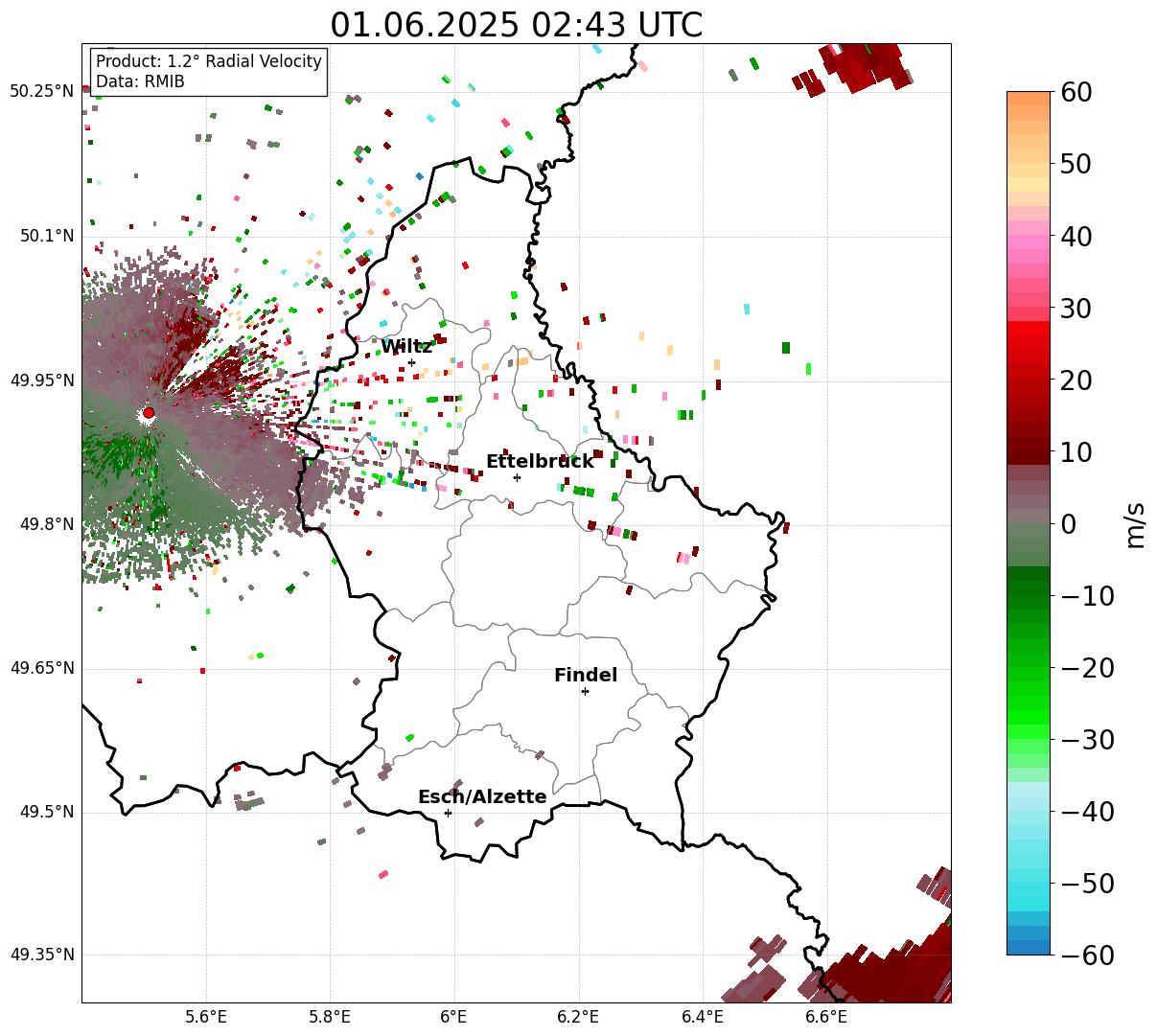Click the colorbar value 40
This screenshot has width=1157, height=1036.
pos(1076,236)
